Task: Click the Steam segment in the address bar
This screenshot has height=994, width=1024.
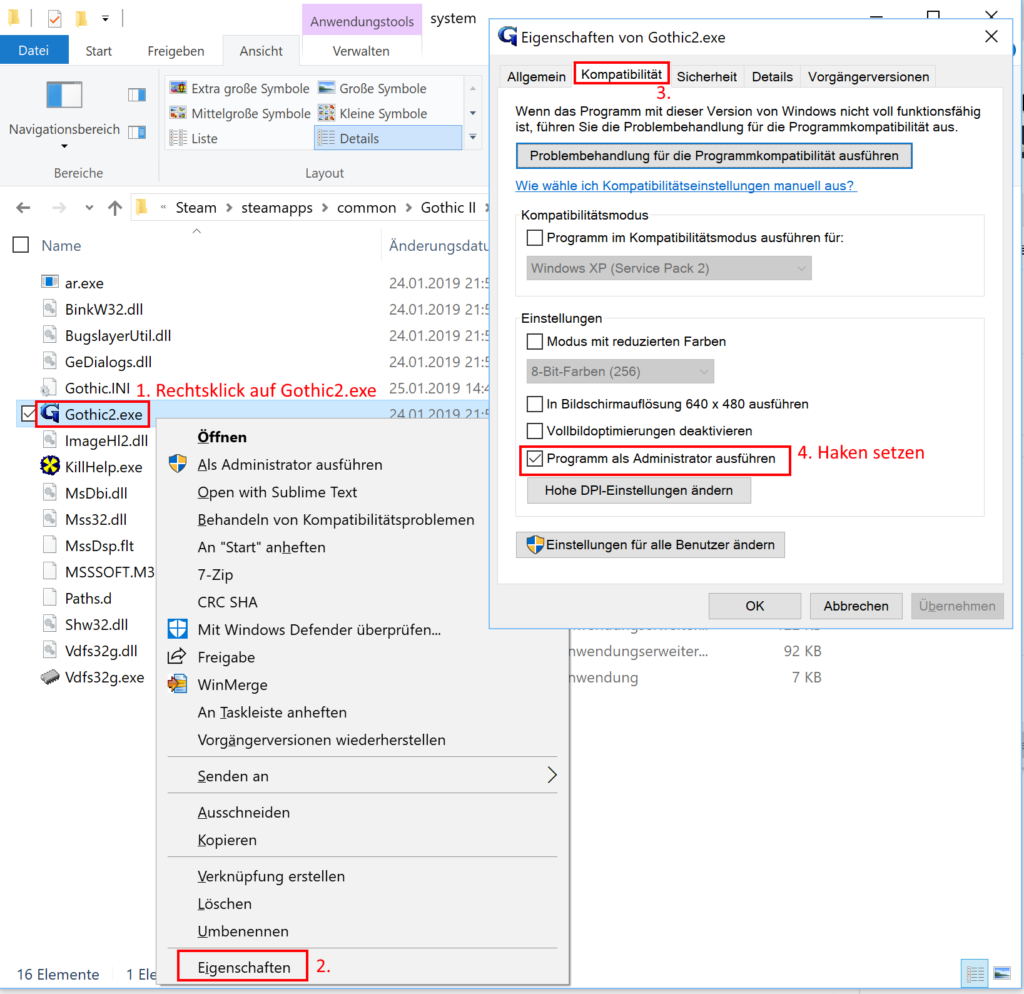Action: point(196,208)
